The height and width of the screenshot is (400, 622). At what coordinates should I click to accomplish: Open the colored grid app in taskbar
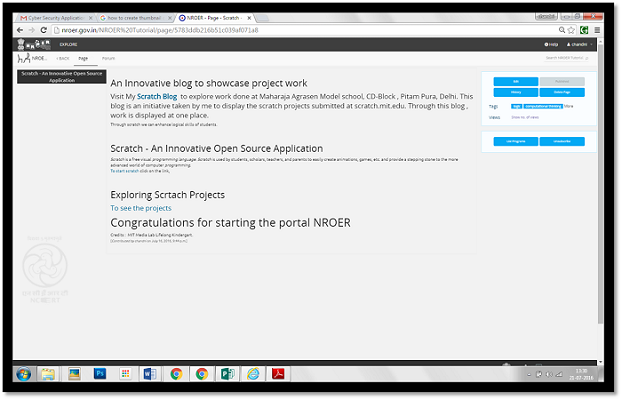click(x=125, y=374)
